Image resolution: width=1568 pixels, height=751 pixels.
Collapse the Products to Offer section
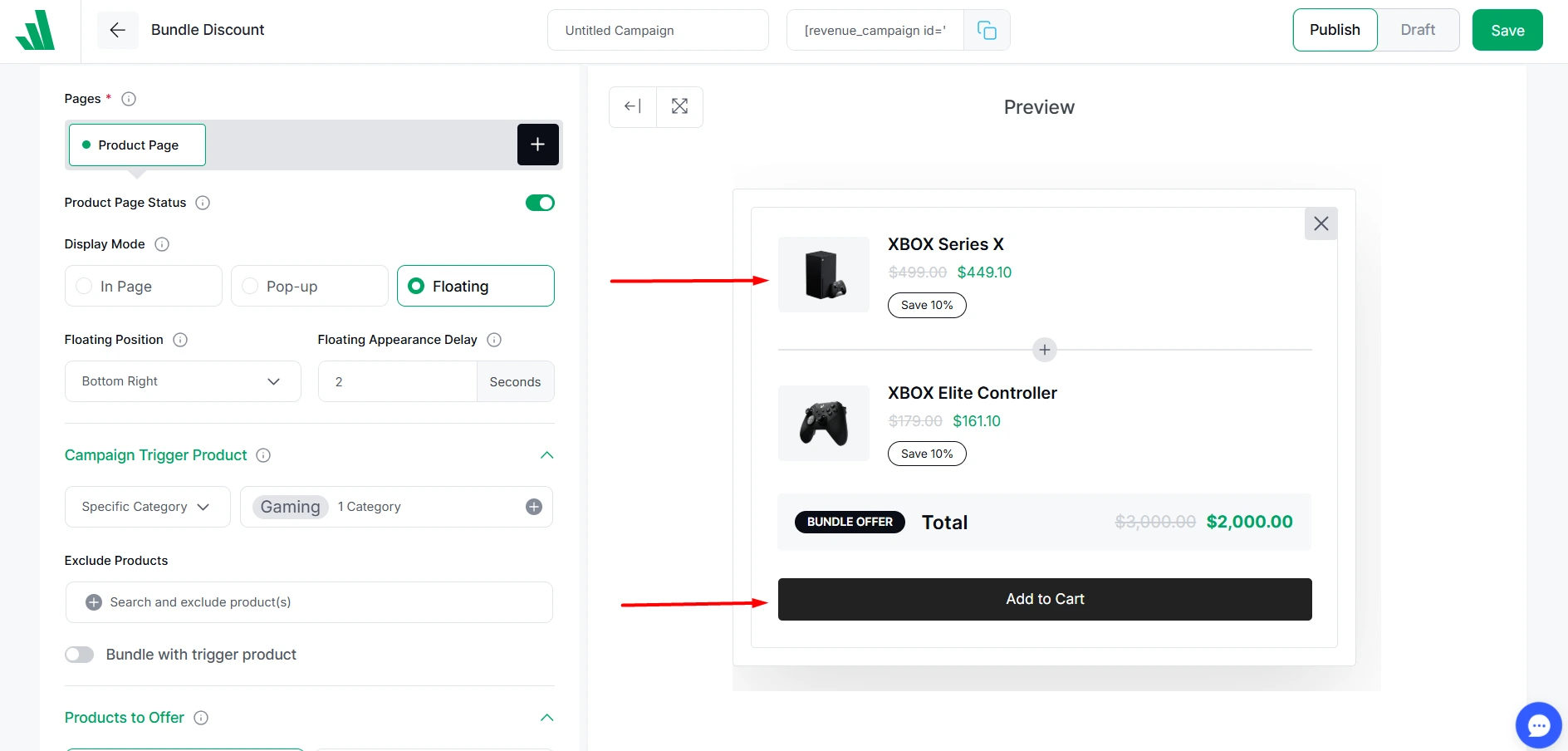click(x=546, y=718)
